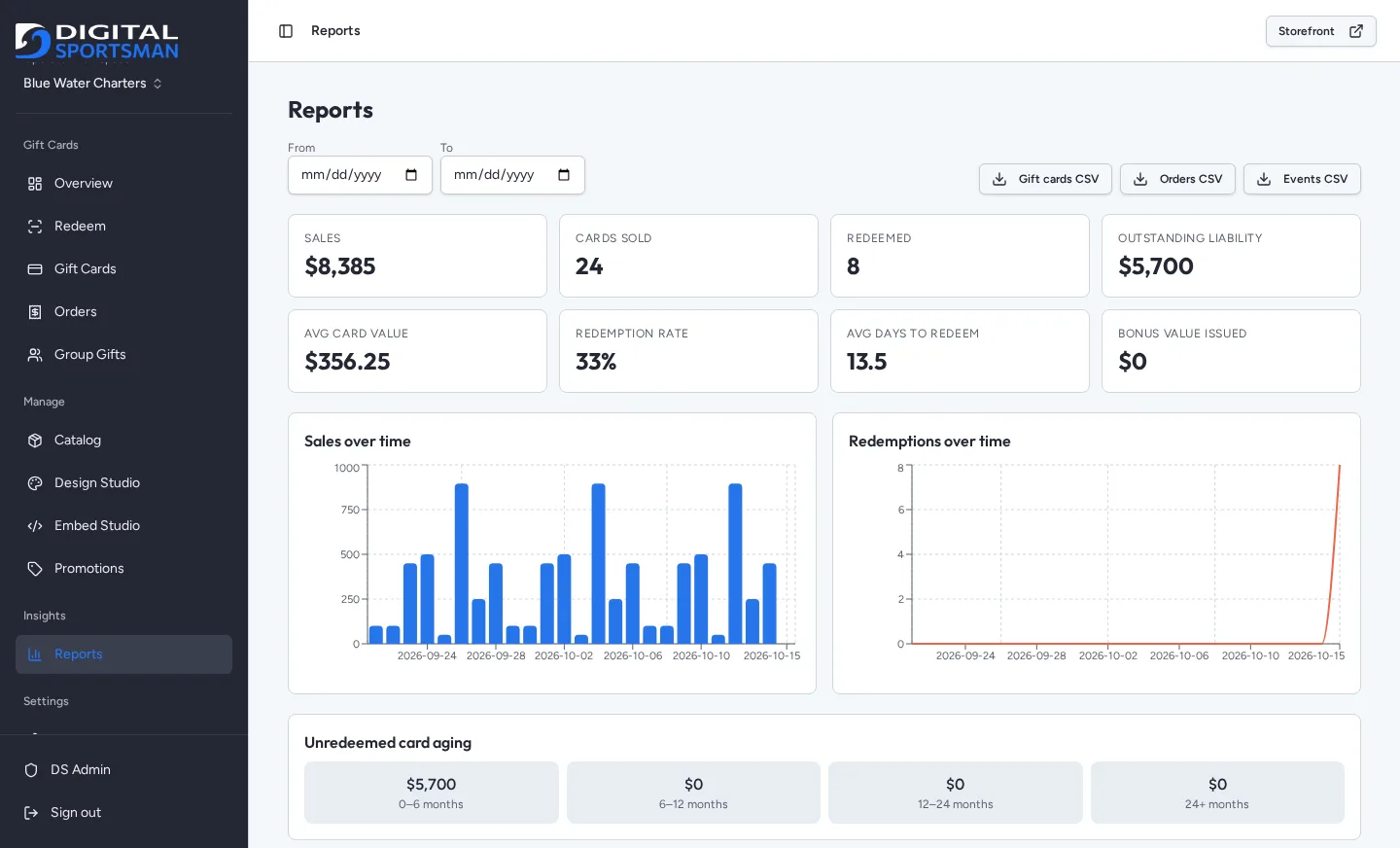Screen dimensions: 1400x848
Task: Click the Design Studio palette icon
Action: pos(35,483)
